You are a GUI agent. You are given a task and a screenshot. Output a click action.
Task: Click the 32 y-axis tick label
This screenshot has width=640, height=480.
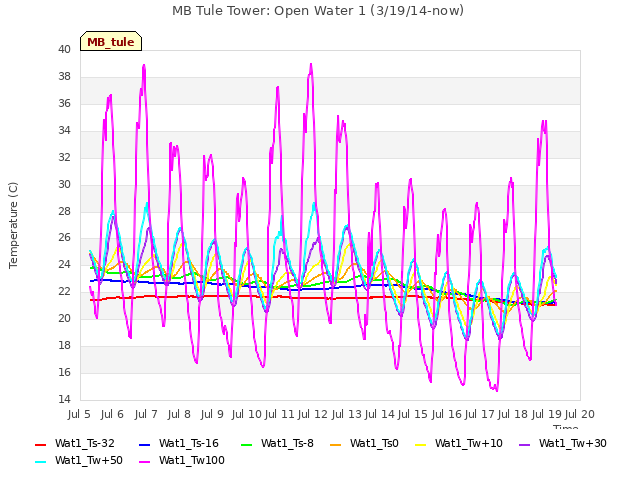(x=64, y=158)
